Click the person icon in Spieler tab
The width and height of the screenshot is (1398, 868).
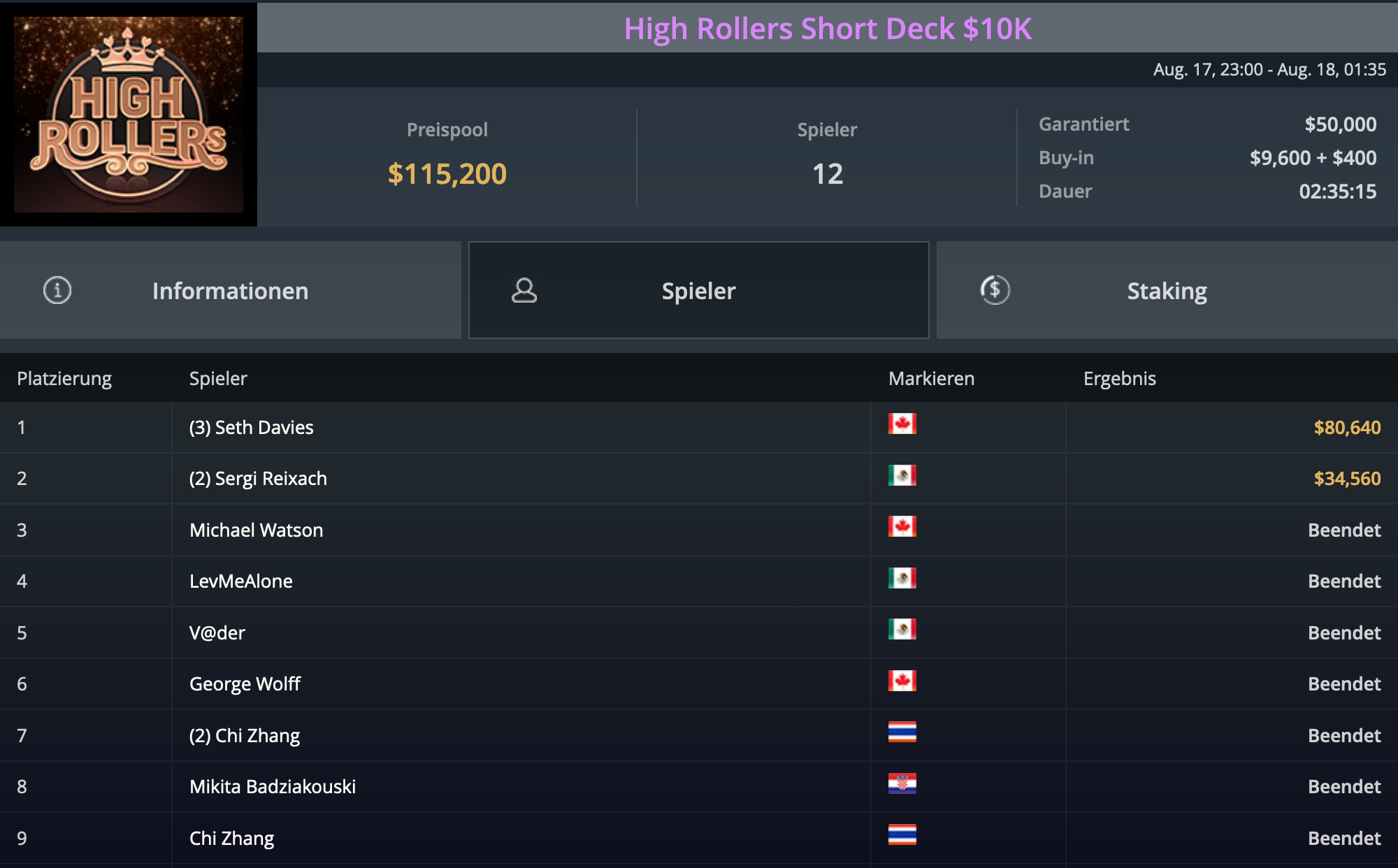(x=524, y=290)
